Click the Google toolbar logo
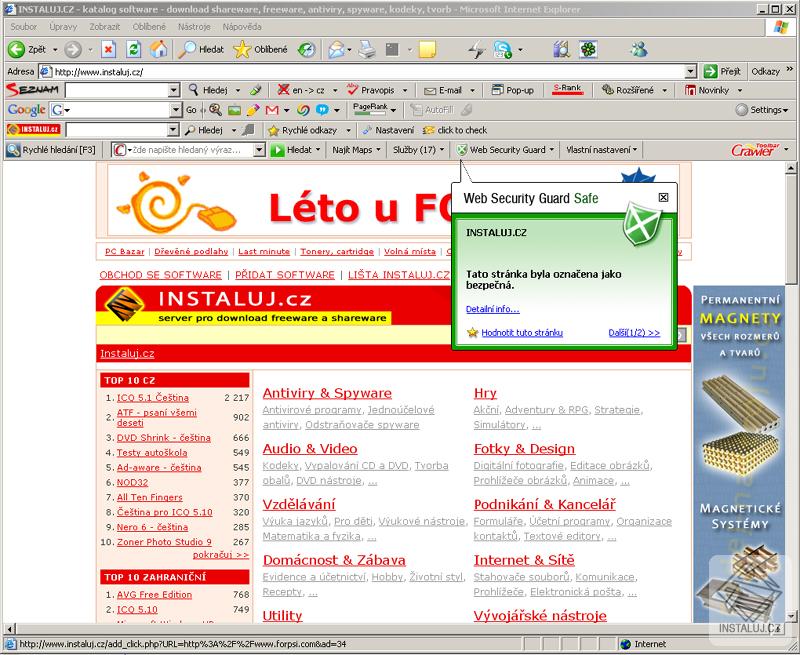 tap(27, 110)
